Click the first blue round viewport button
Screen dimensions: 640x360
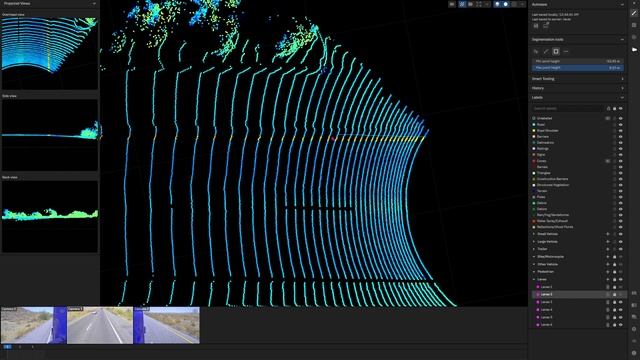click(x=497, y=4)
